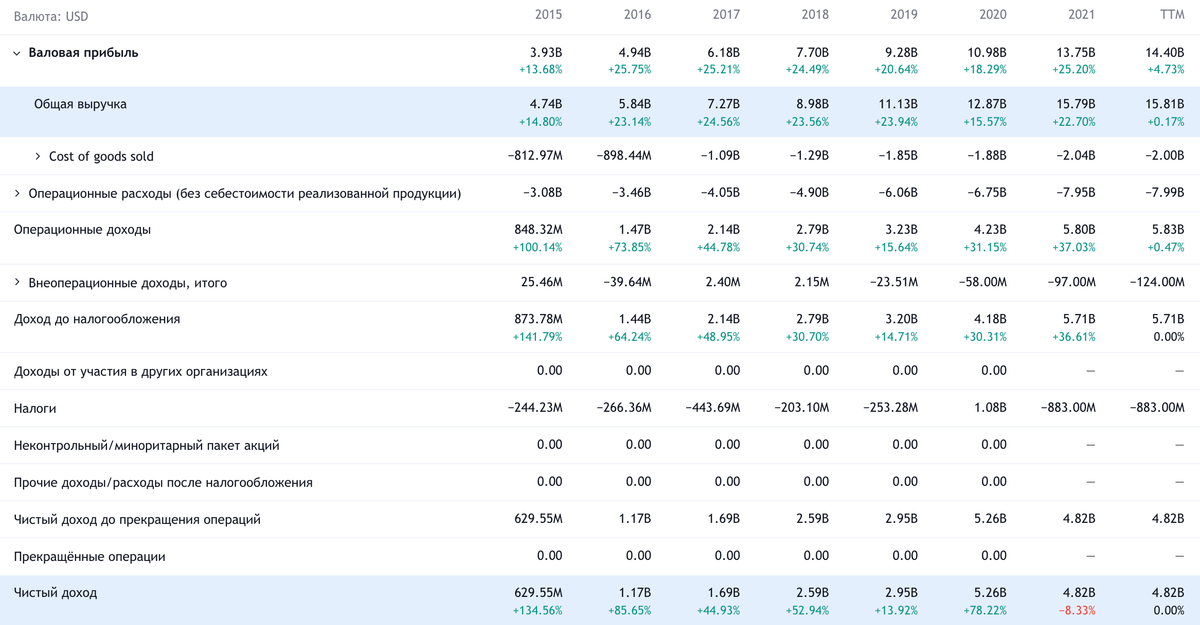Click the 14.40B gross profit TTM value

pos(1164,52)
